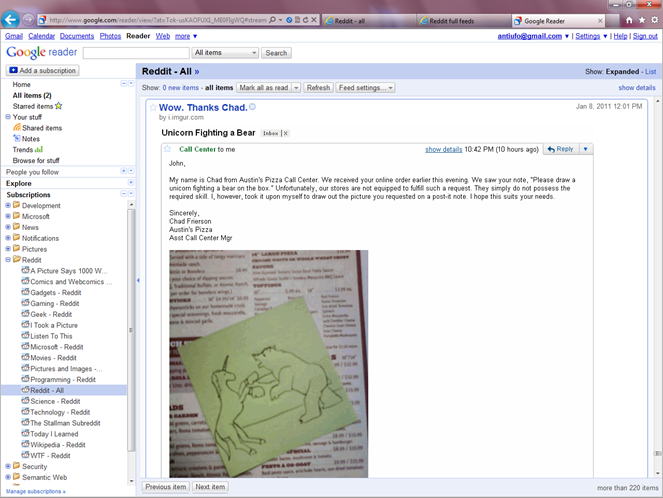
Task: Click the Geek - Reddit feed icon
Action: pyautogui.click(x=25, y=314)
